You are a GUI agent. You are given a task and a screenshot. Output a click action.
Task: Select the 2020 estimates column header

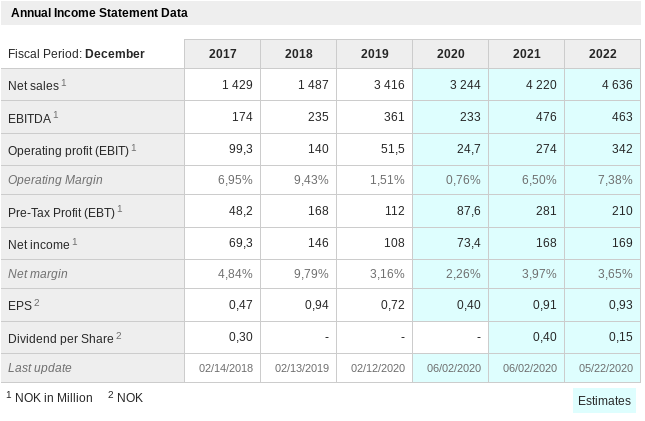point(450,54)
